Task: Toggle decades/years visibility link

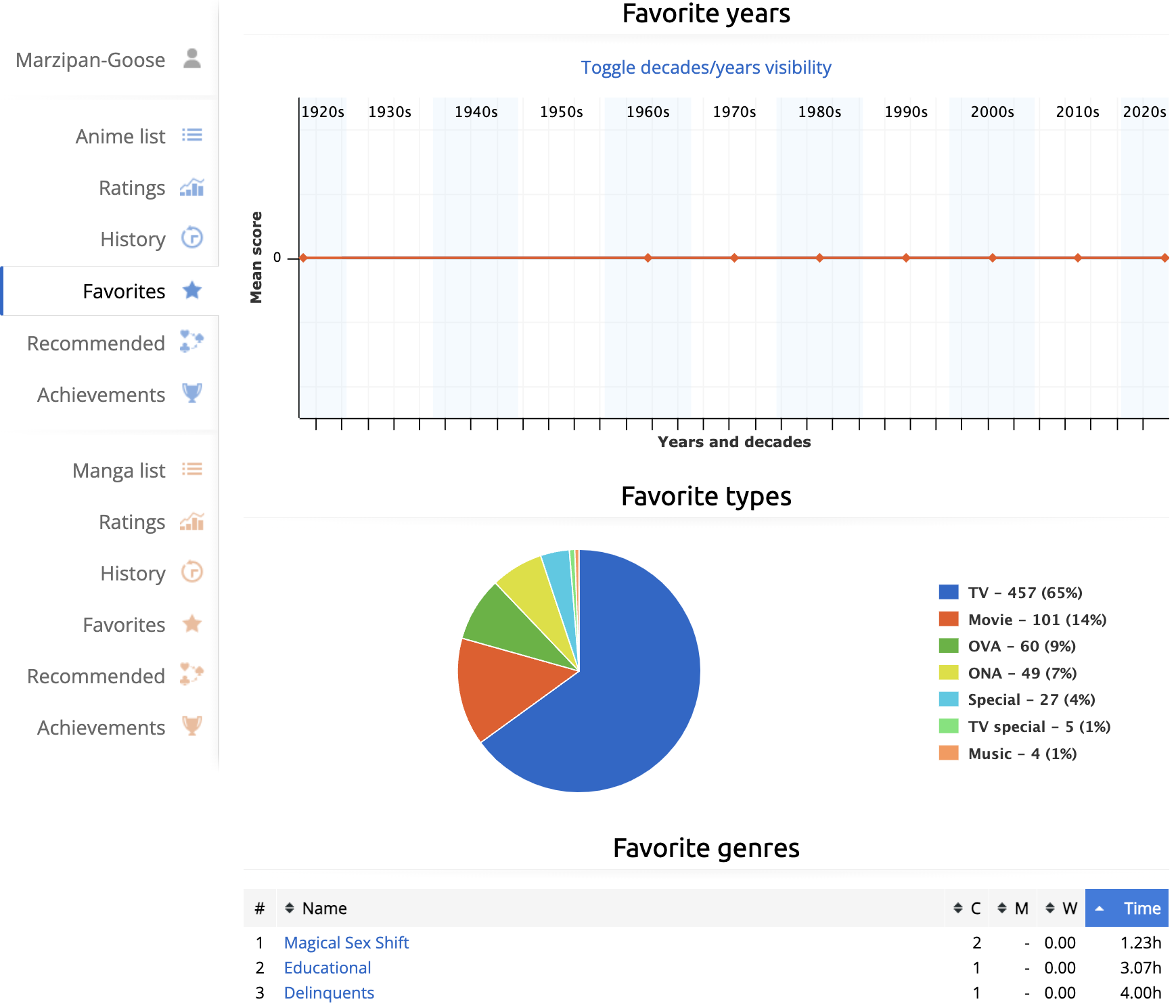Action: (706, 68)
